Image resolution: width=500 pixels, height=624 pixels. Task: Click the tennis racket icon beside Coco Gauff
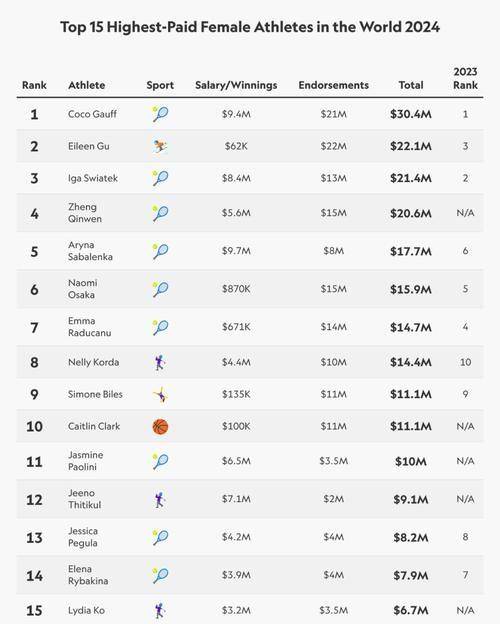pyautogui.click(x=160, y=114)
